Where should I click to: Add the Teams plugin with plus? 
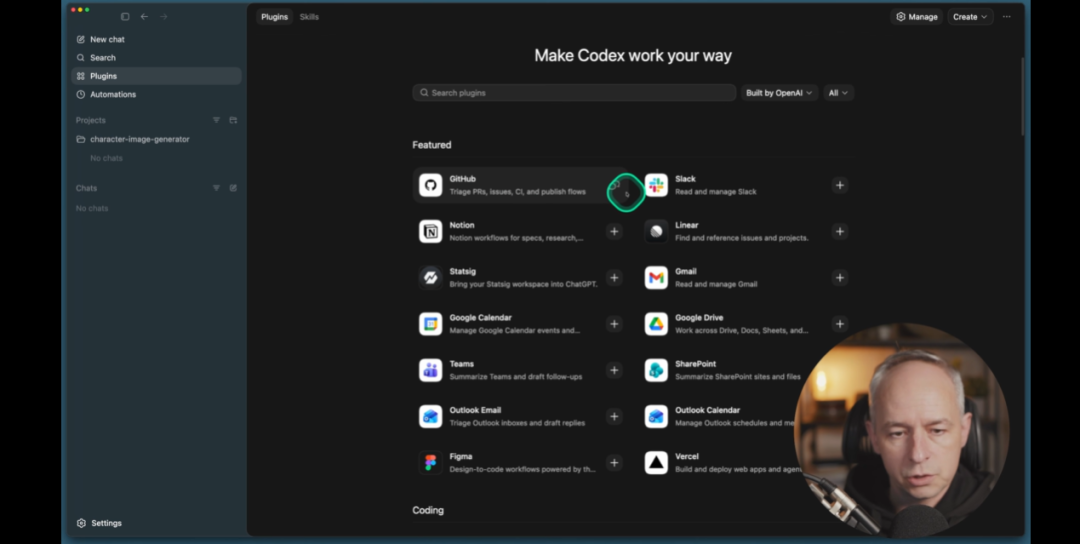[614, 370]
